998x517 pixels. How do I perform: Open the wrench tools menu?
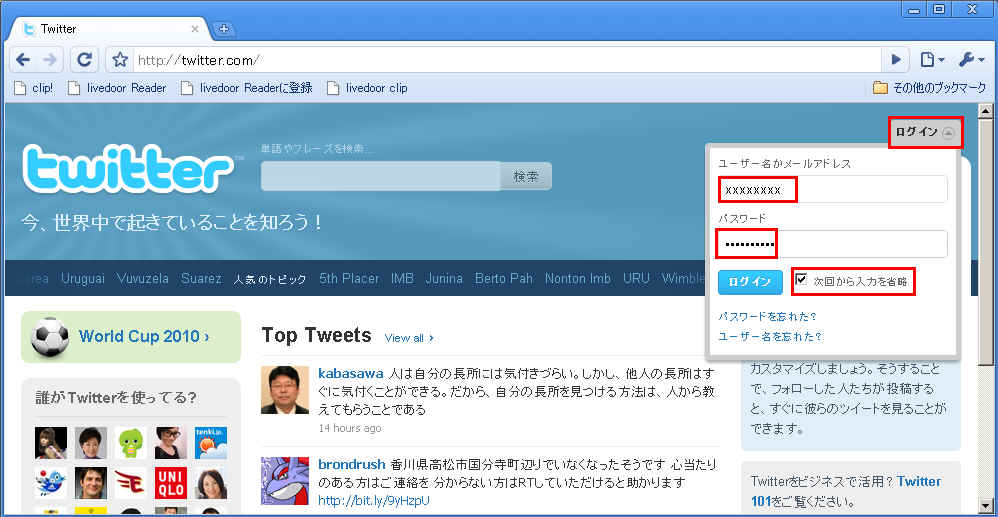coord(971,59)
